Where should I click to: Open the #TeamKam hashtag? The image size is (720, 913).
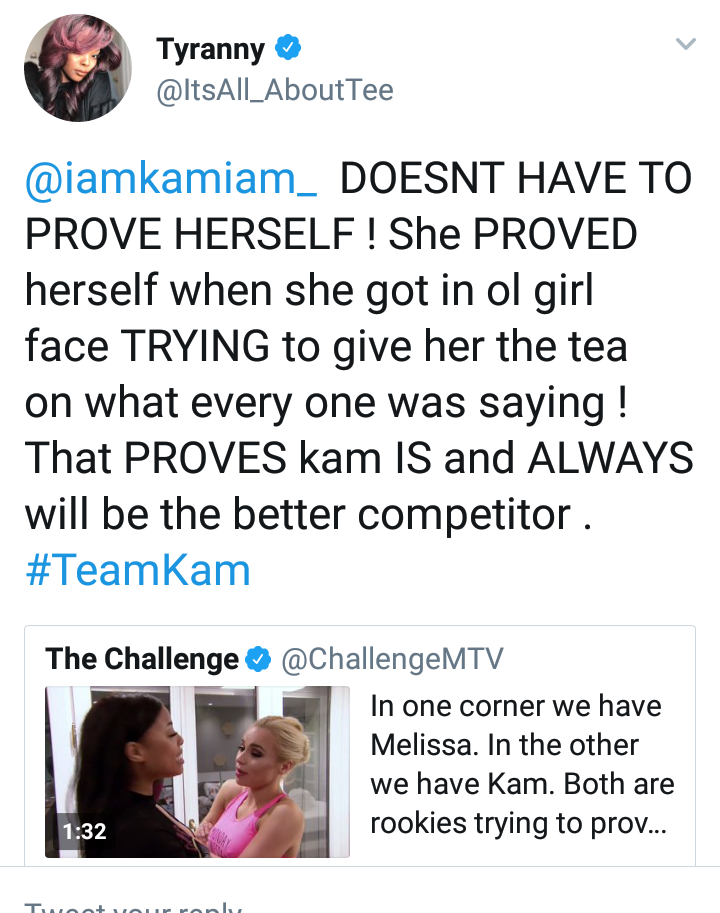pos(138,570)
